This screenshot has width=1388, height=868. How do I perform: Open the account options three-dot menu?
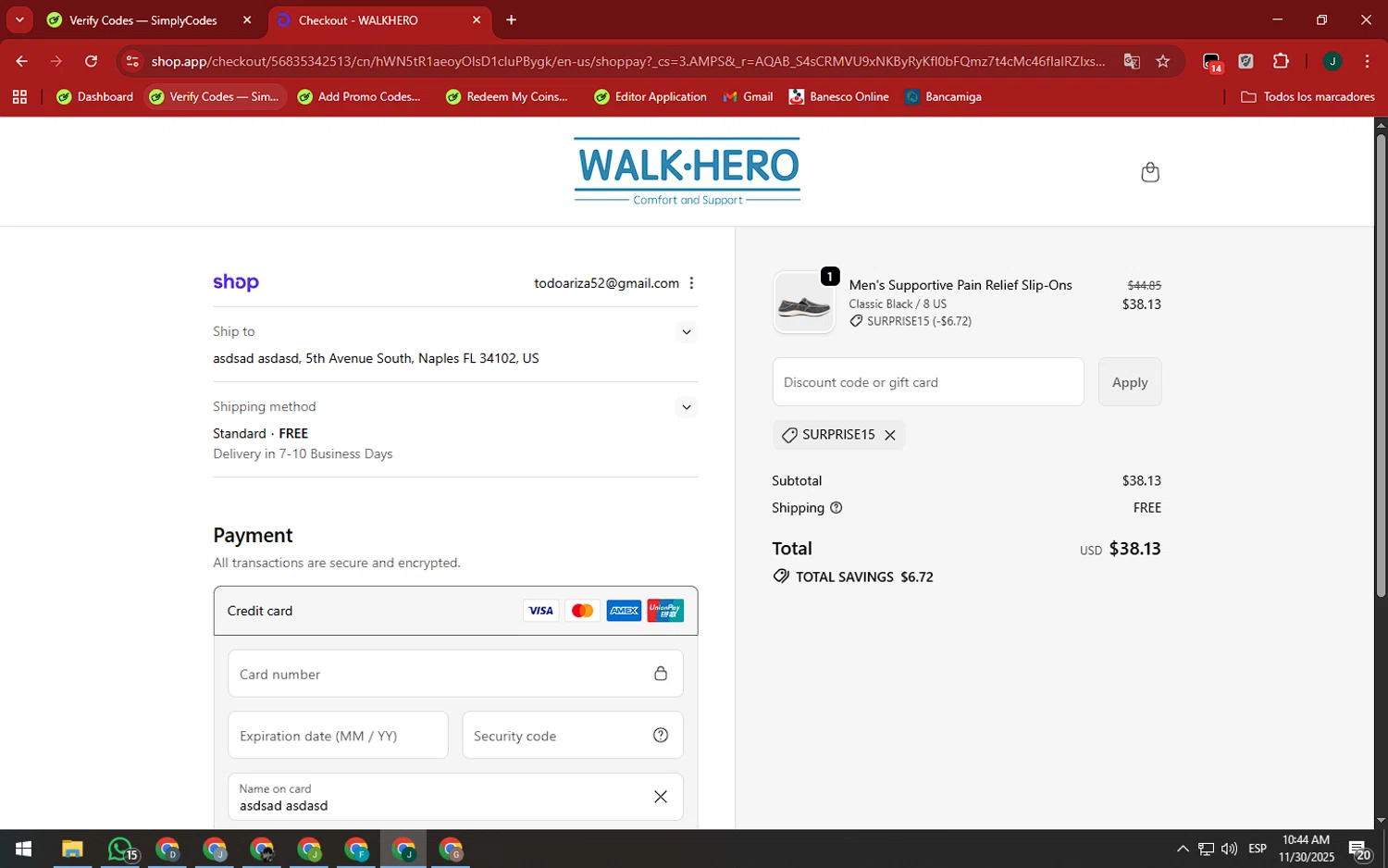click(x=691, y=283)
